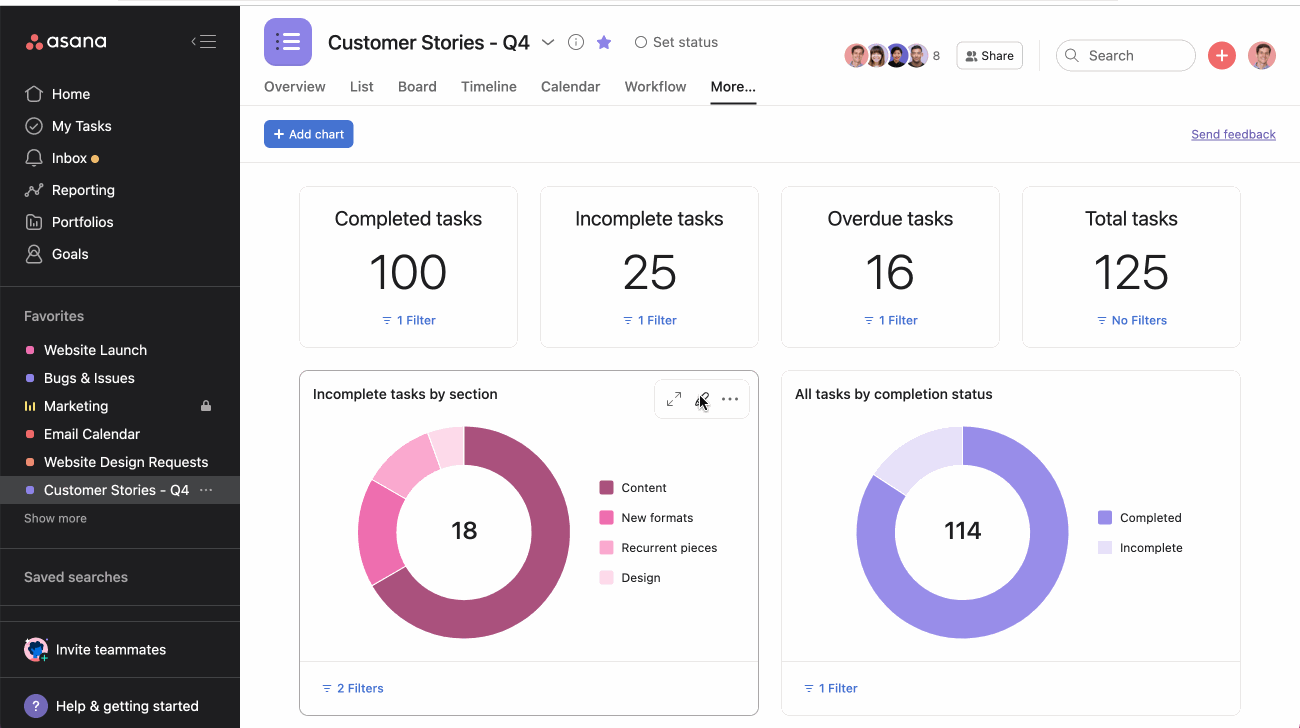Open the Send feedback link
1300x728 pixels.
click(x=1233, y=133)
